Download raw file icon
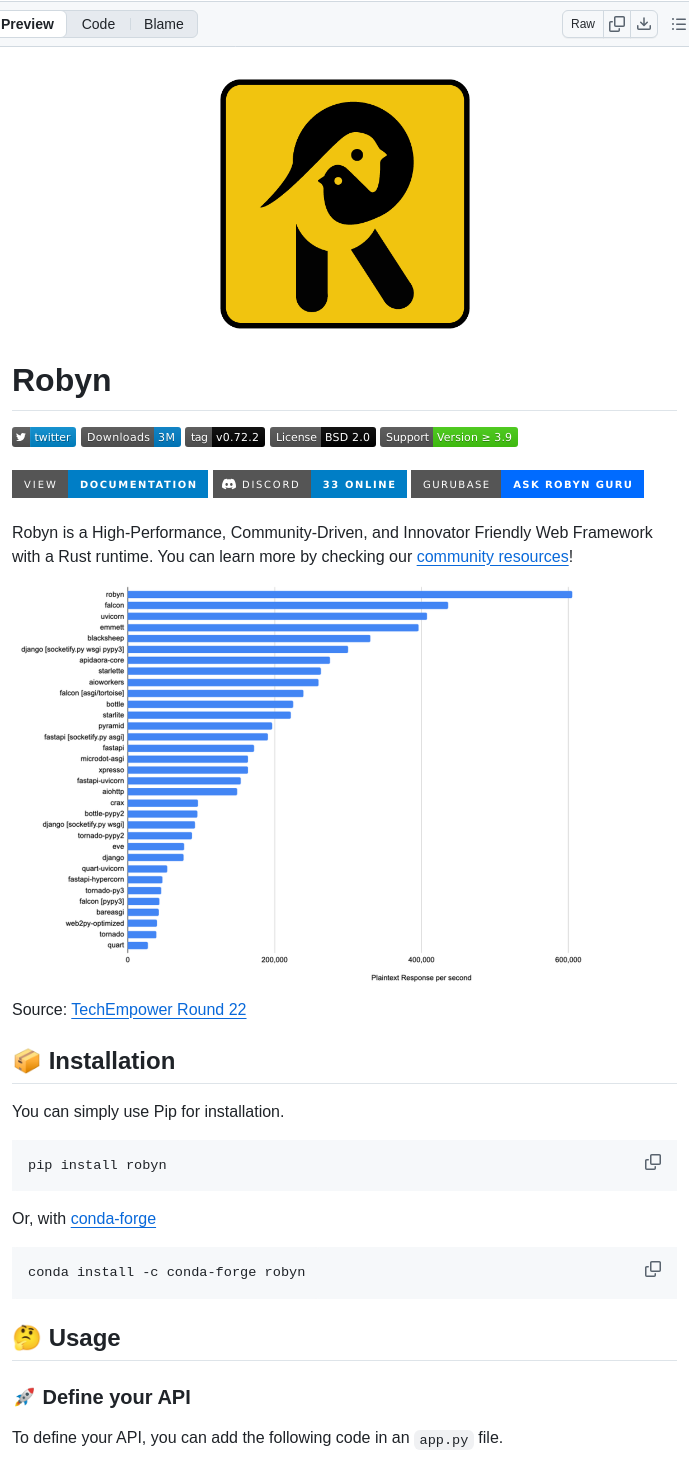 pyautogui.click(x=644, y=24)
